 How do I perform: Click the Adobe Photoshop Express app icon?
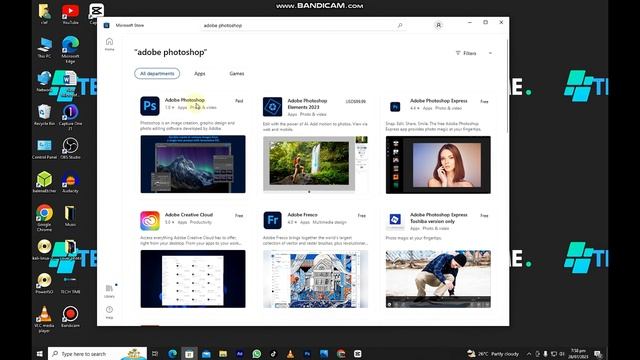pyautogui.click(x=395, y=107)
